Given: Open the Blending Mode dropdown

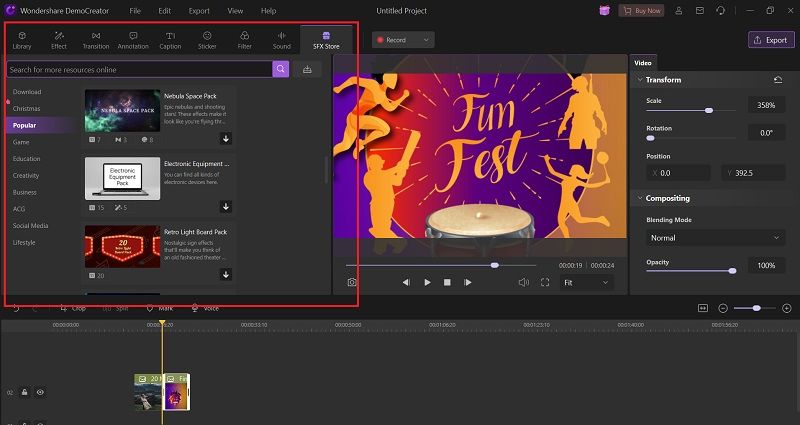Looking at the screenshot, I should click(x=715, y=238).
